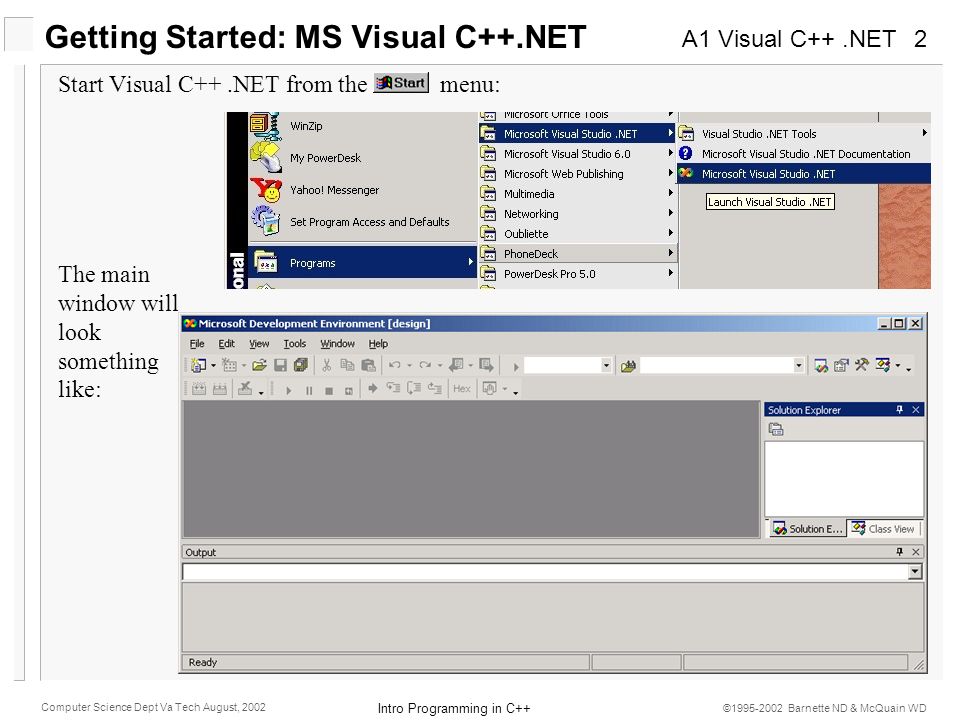Click the Paste clipboard icon
The height and width of the screenshot is (720, 960).
(368, 366)
